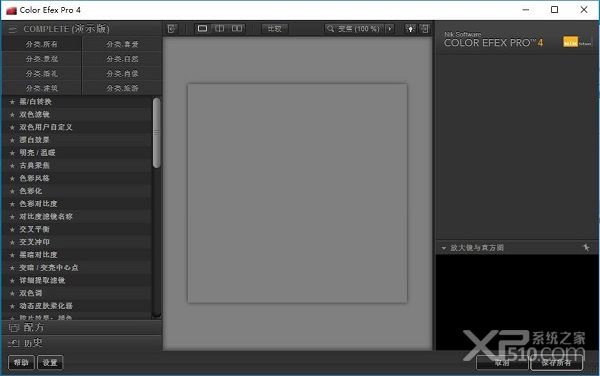Click star beside 黑暗对比度
The width and height of the screenshot is (600, 376).
tap(12, 255)
